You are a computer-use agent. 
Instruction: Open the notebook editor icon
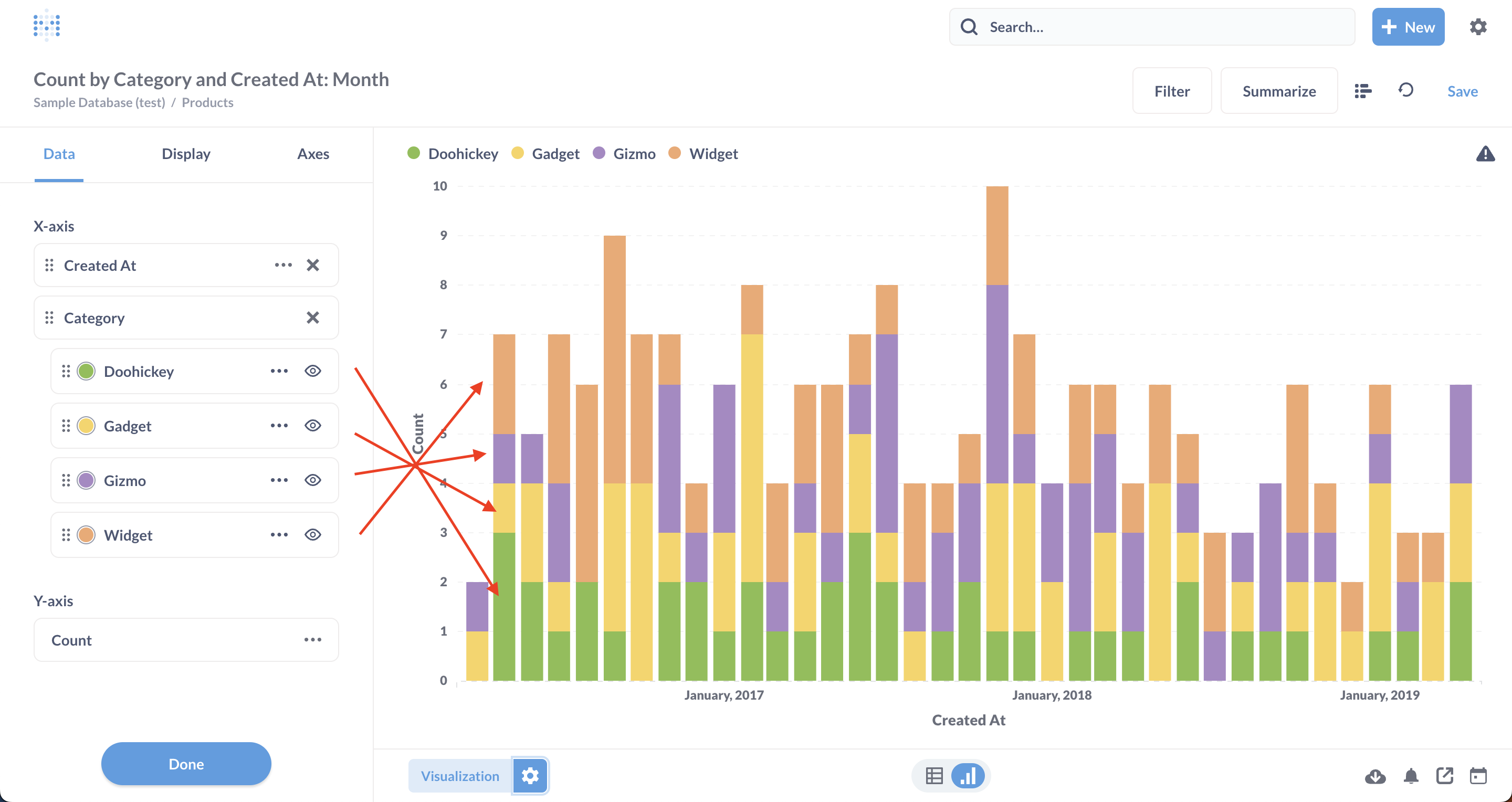[1362, 91]
